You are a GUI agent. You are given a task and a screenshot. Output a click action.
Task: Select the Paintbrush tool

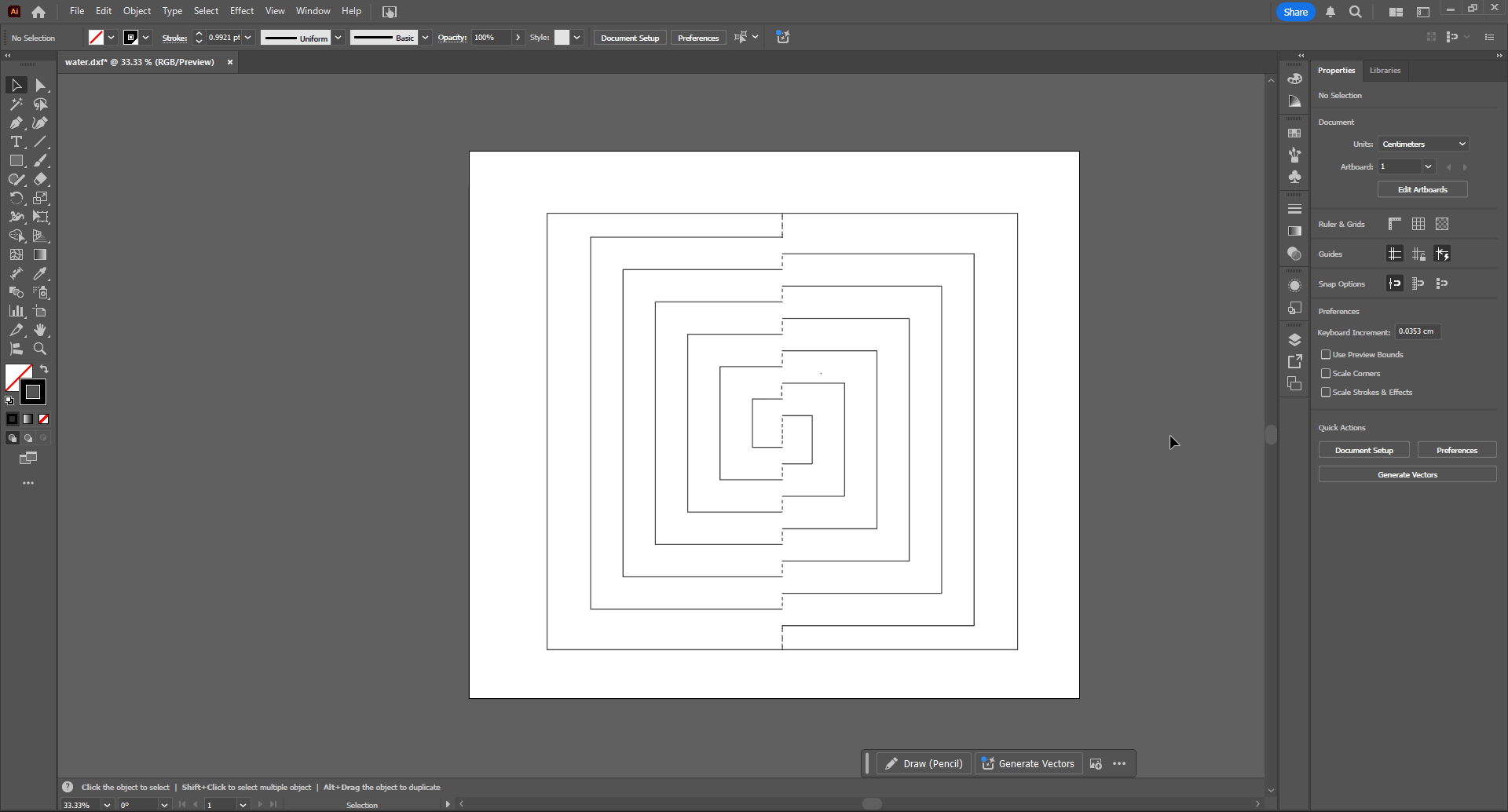(x=41, y=160)
